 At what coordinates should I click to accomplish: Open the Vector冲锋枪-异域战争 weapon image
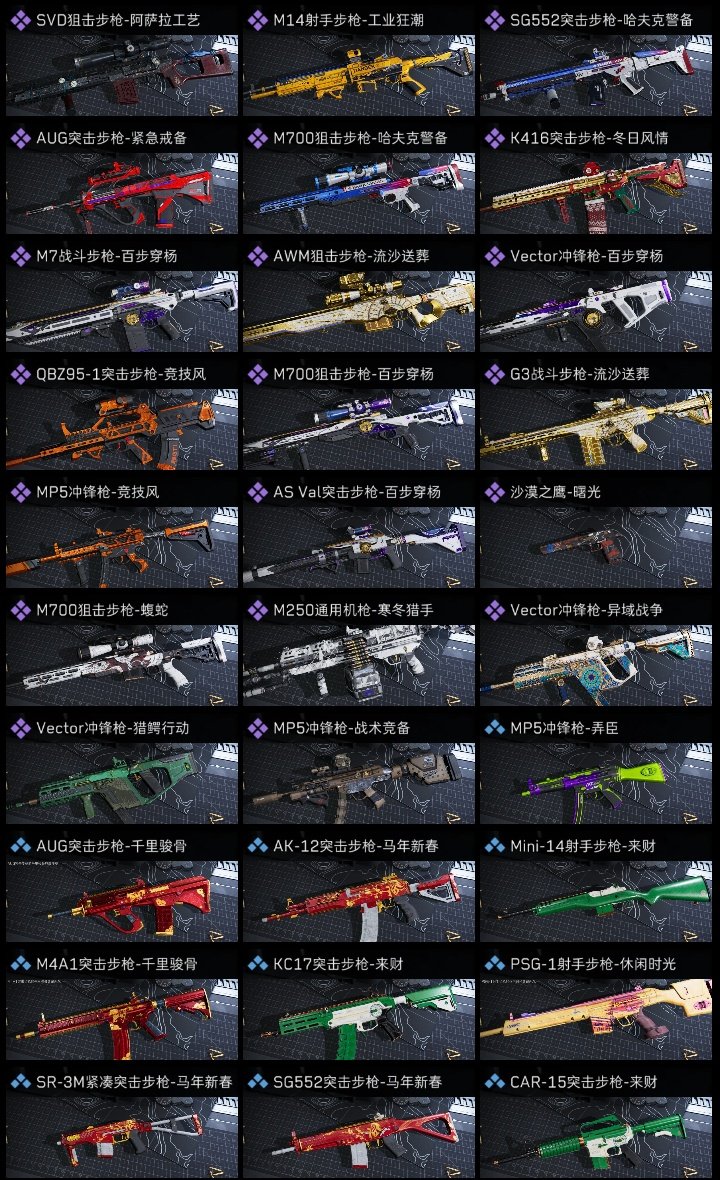(596, 665)
